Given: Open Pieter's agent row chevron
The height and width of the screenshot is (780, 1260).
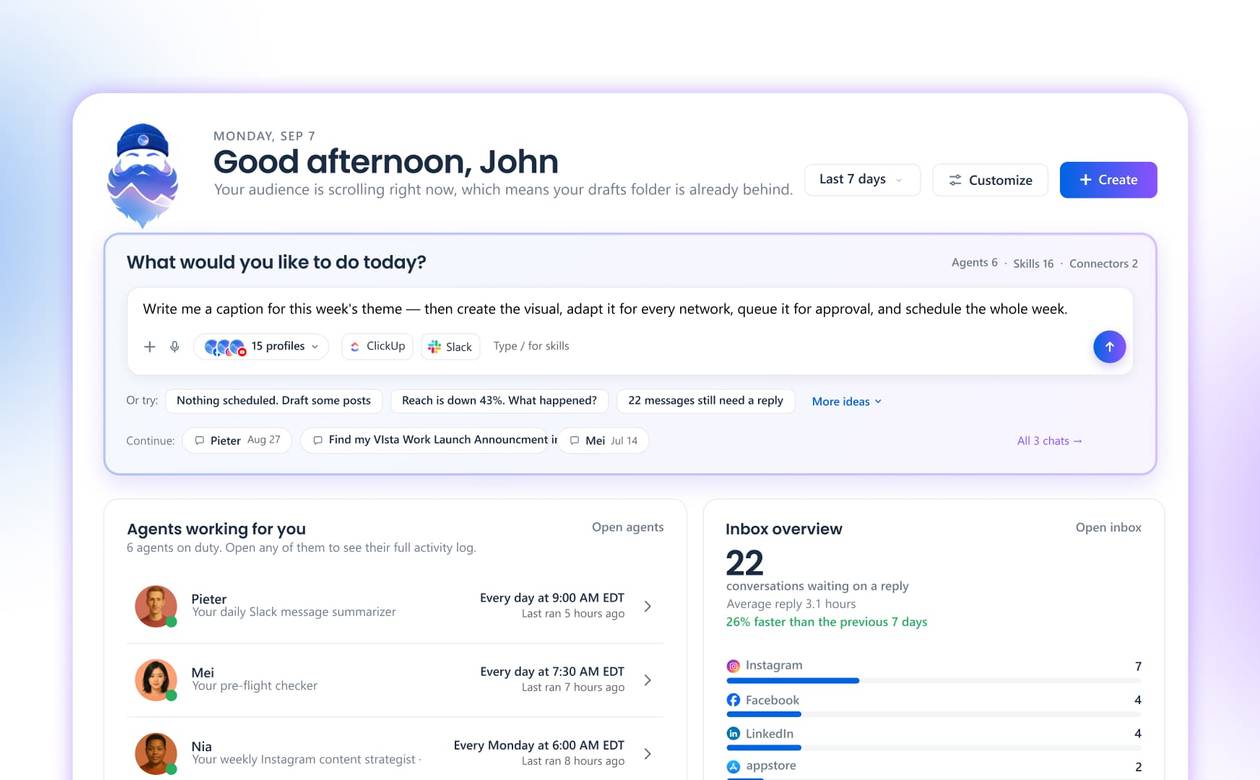Looking at the screenshot, I should pos(648,606).
